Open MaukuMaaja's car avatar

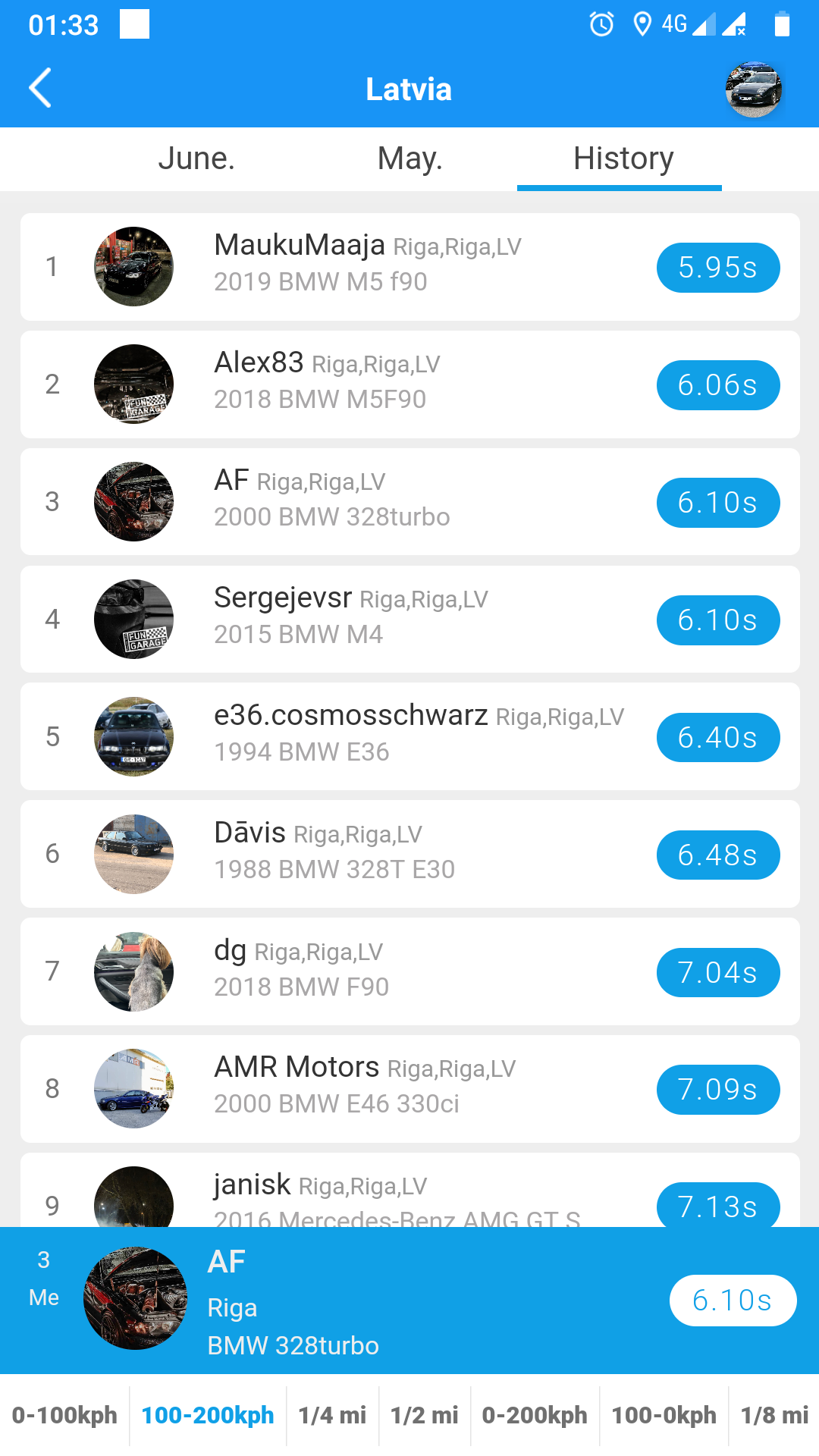(x=133, y=267)
